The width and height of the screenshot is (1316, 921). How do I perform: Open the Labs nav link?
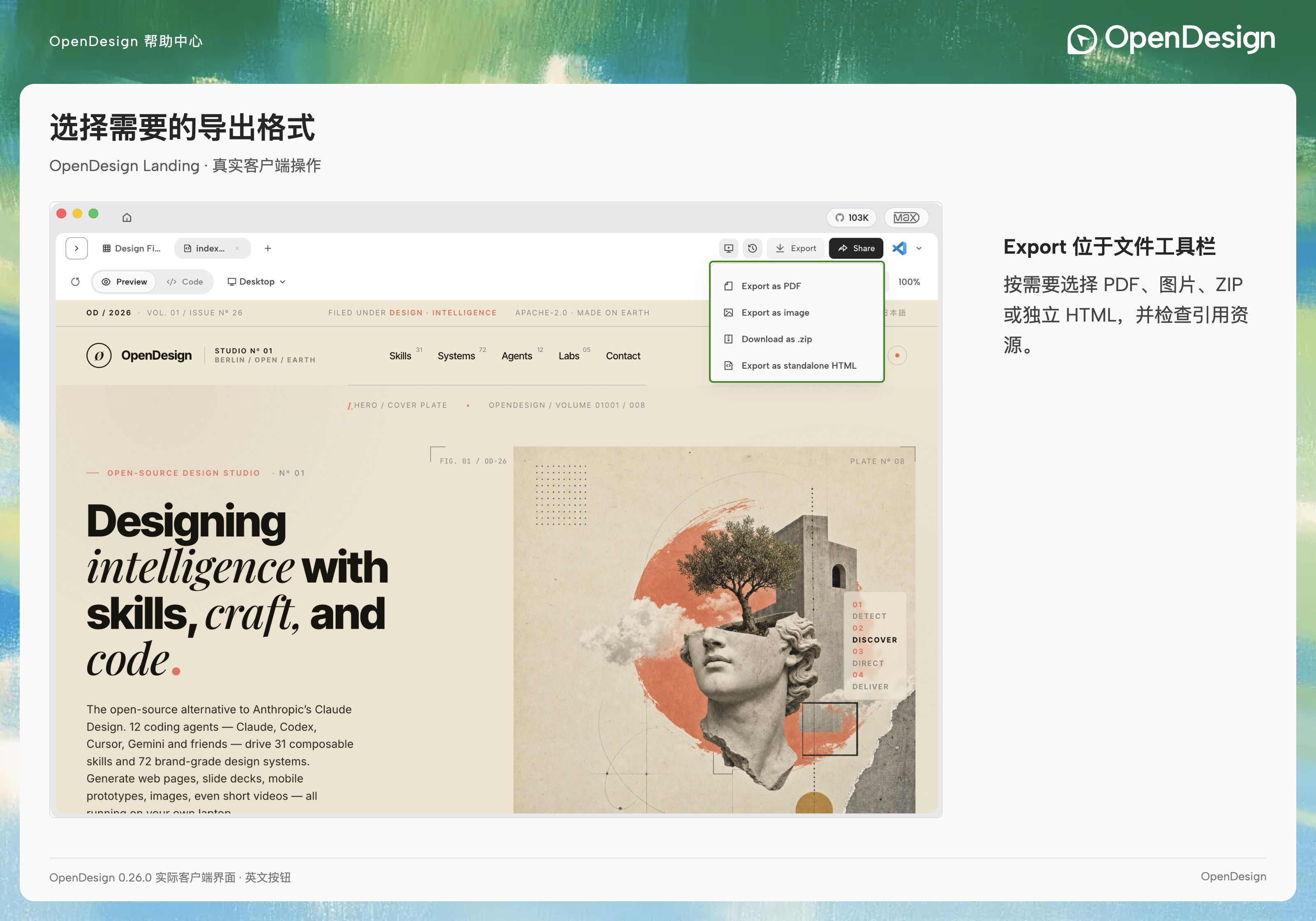click(569, 356)
